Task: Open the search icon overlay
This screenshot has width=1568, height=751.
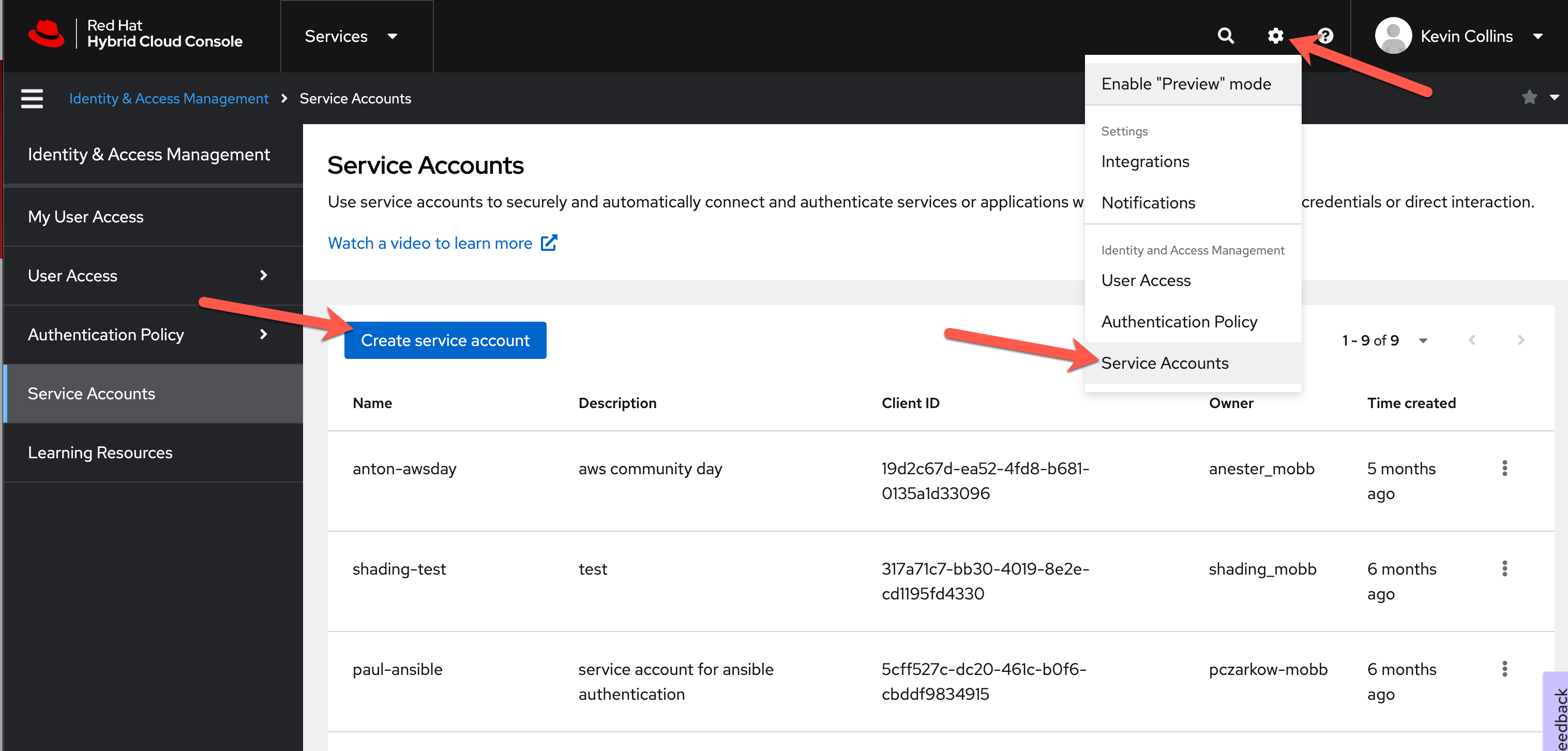Action: point(1225,35)
